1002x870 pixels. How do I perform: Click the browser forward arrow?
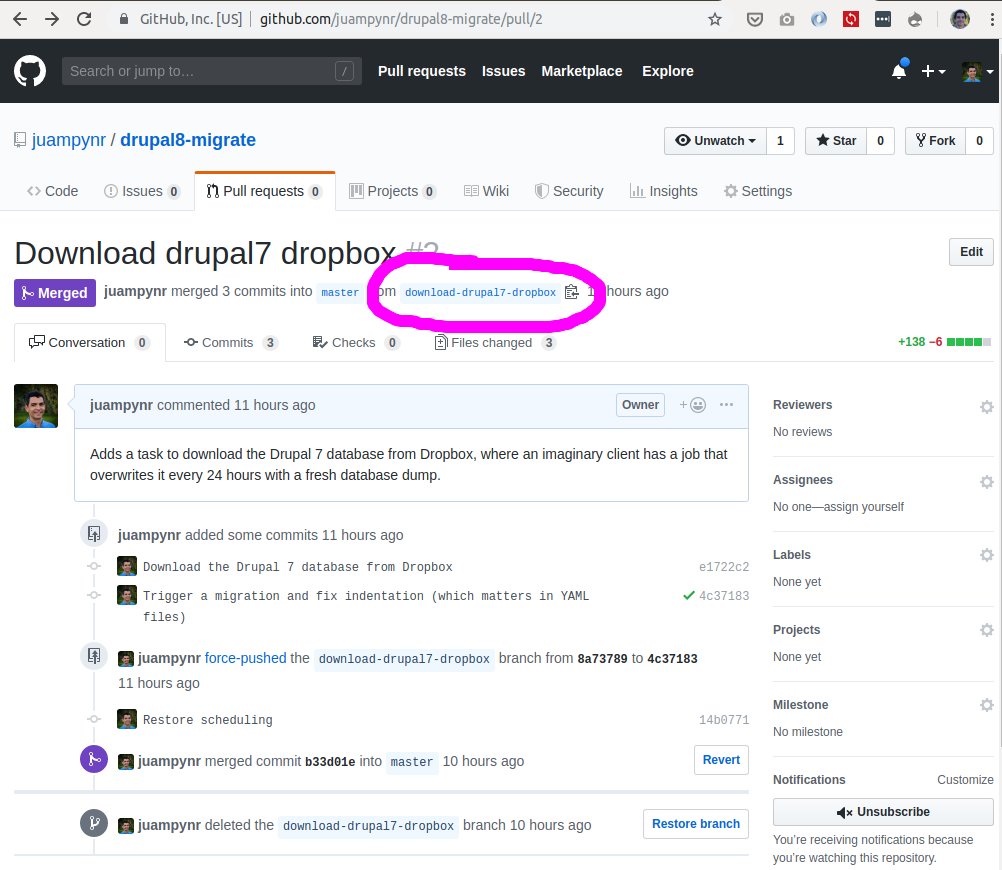tap(52, 19)
